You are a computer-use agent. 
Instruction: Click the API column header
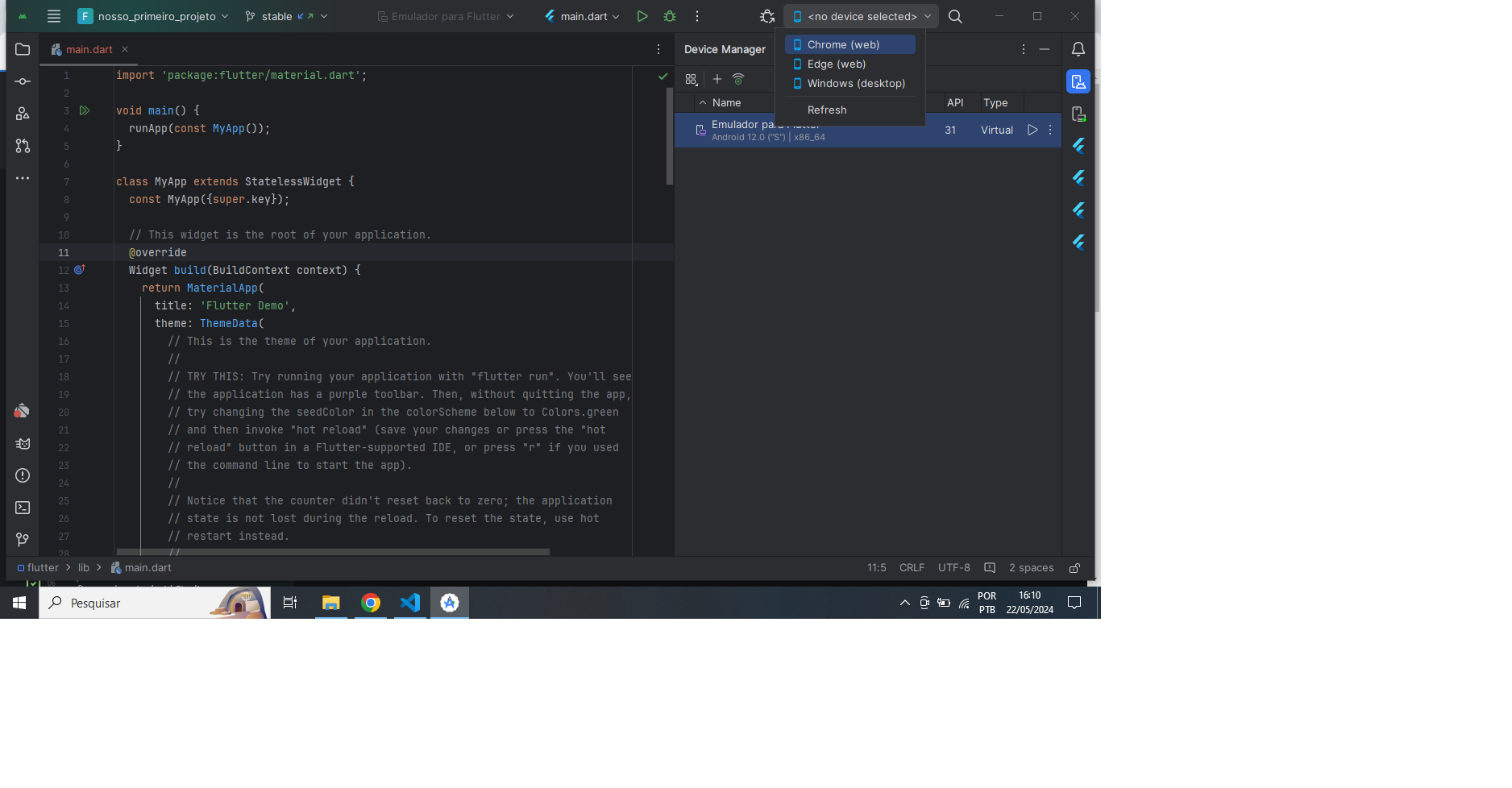point(955,102)
